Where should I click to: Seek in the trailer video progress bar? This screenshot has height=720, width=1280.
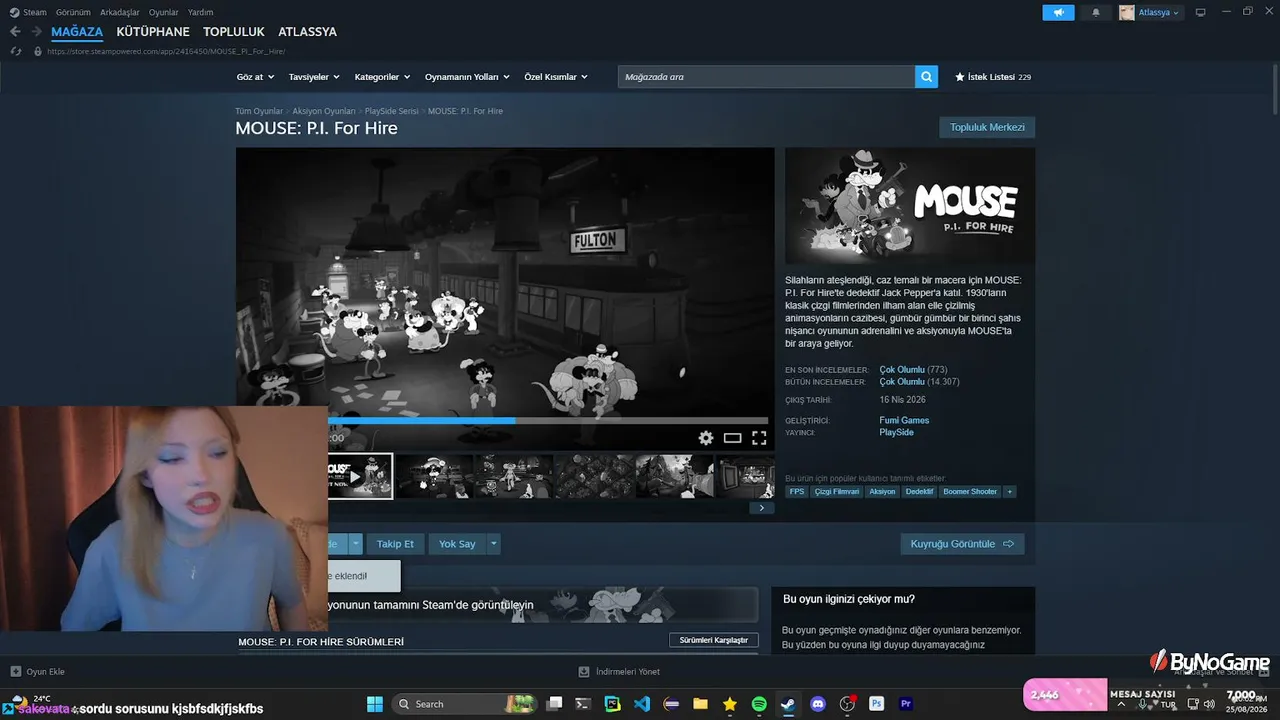point(548,421)
